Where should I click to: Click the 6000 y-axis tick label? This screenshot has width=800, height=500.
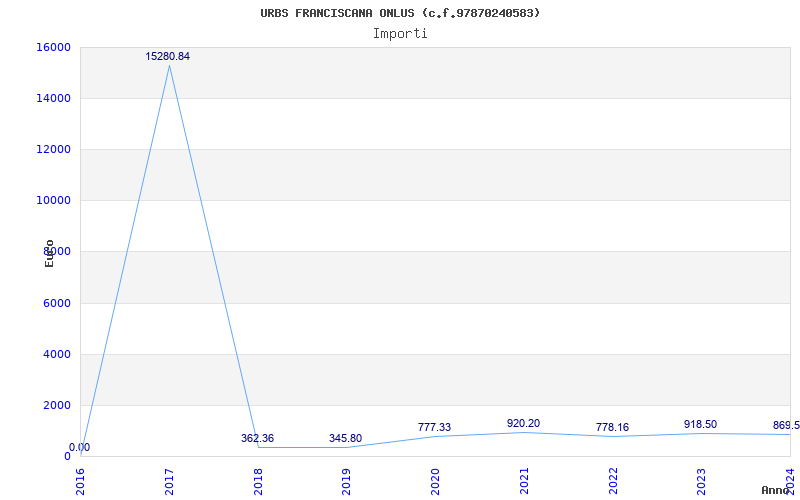click(56, 304)
